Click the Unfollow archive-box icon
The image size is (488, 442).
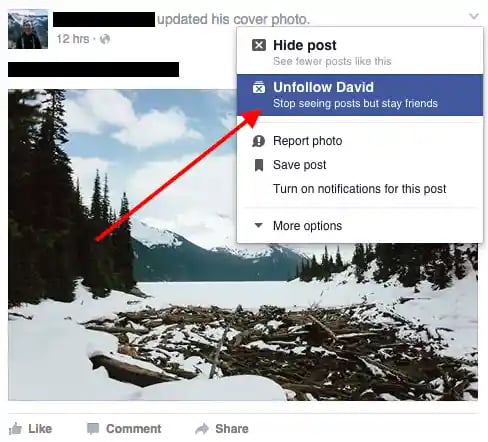point(259,87)
